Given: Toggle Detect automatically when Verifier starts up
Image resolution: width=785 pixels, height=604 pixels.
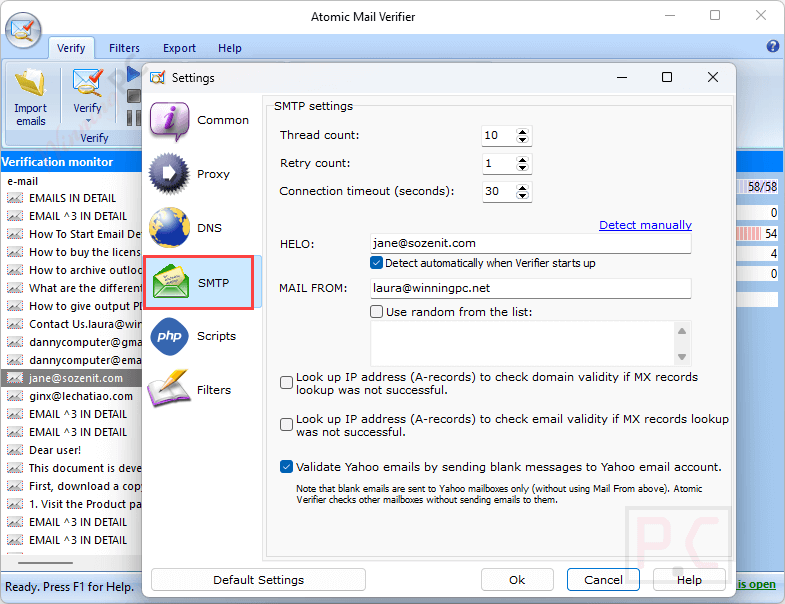Looking at the screenshot, I should [x=376, y=263].
